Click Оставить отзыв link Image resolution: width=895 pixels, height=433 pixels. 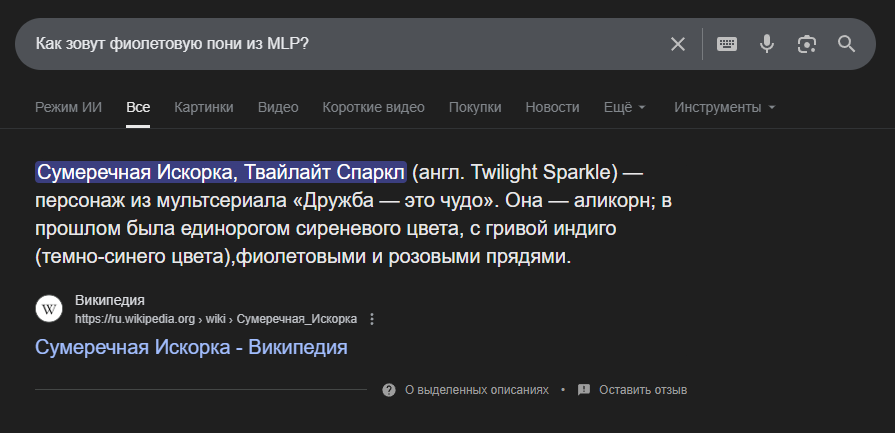coord(643,390)
